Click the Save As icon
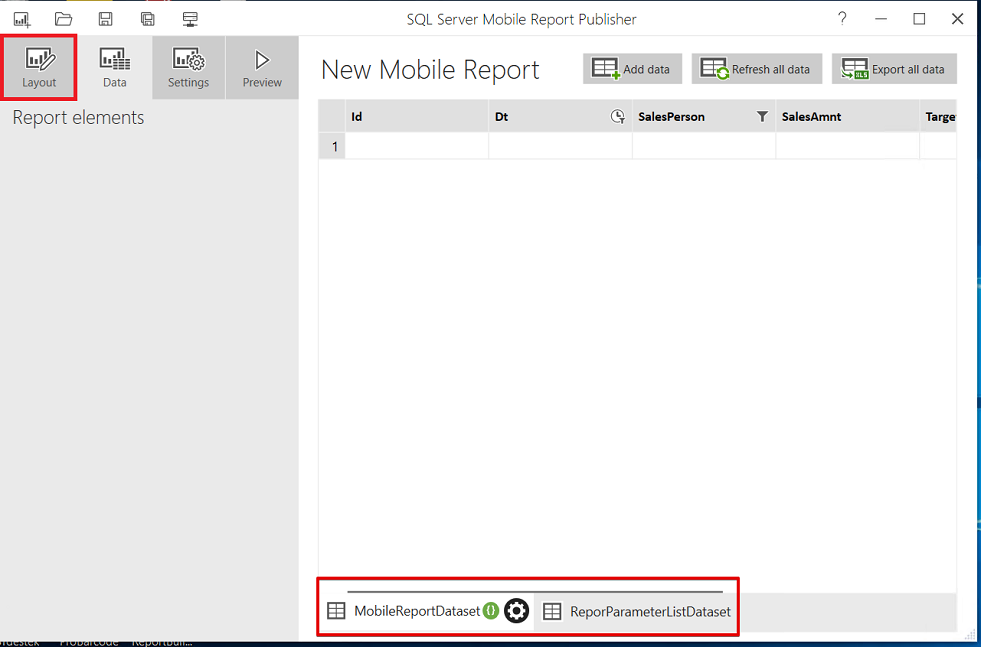Screen dimensions: 981x647 (148, 19)
